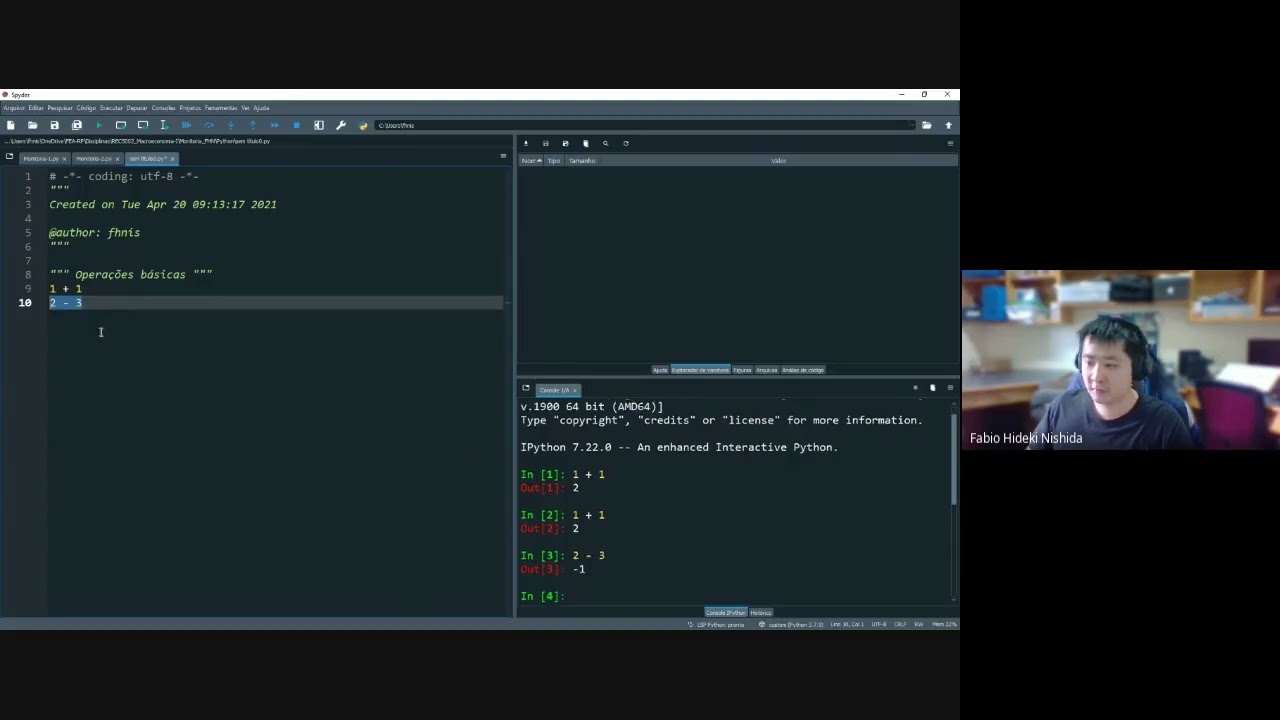Remove all variables in variable explorer
The image size is (1280, 720).
point(585,143)
